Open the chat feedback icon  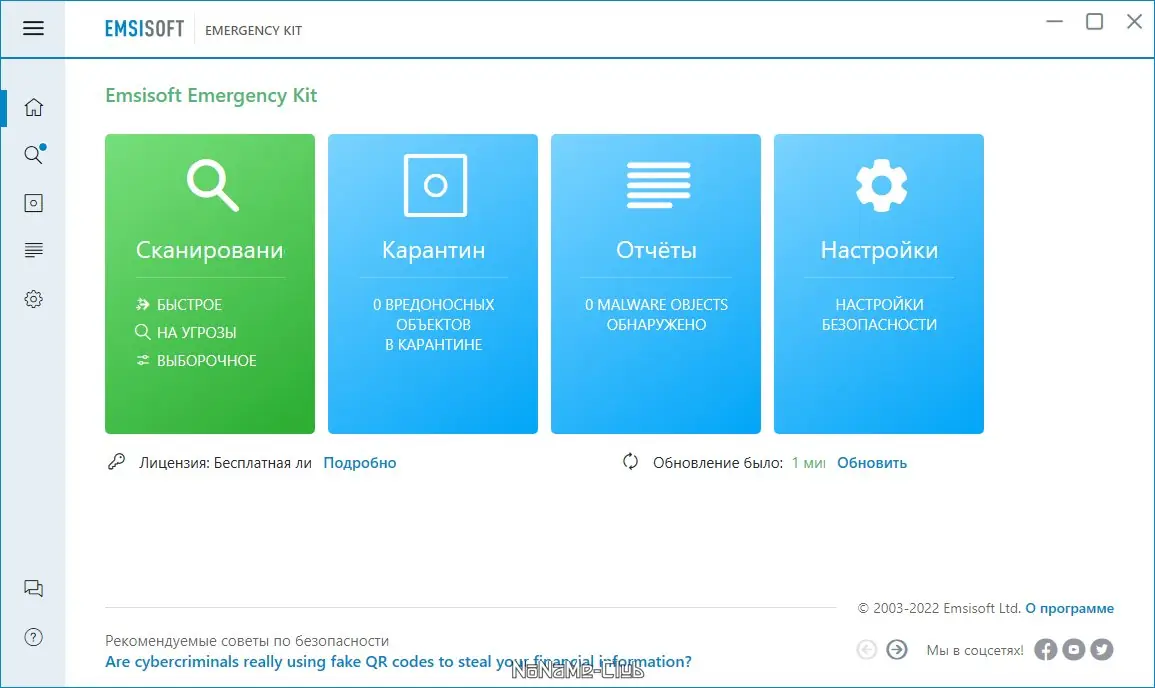(x=33, y=588)
